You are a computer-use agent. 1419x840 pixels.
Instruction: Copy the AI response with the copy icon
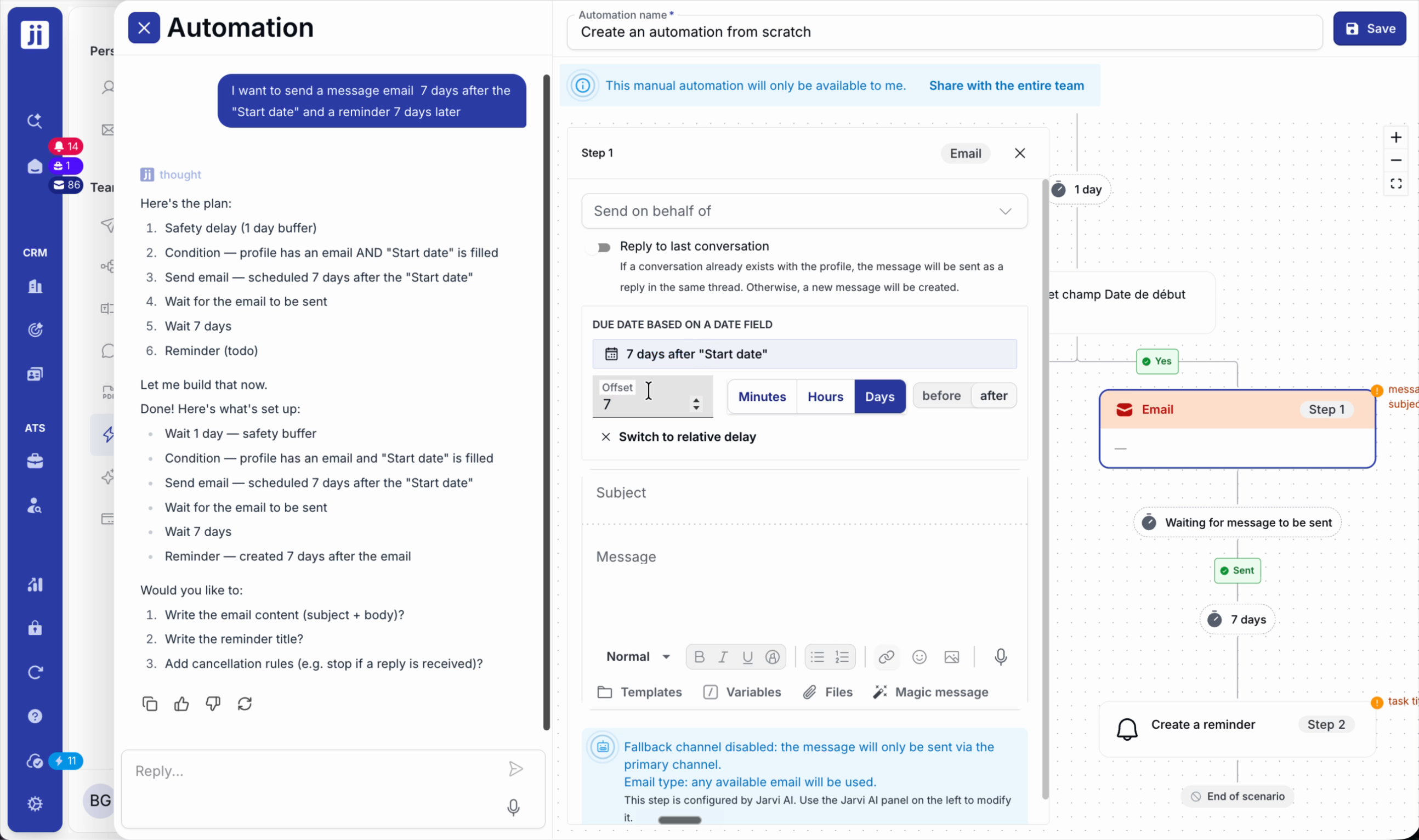pyautogui.click(x=150, y=703)
